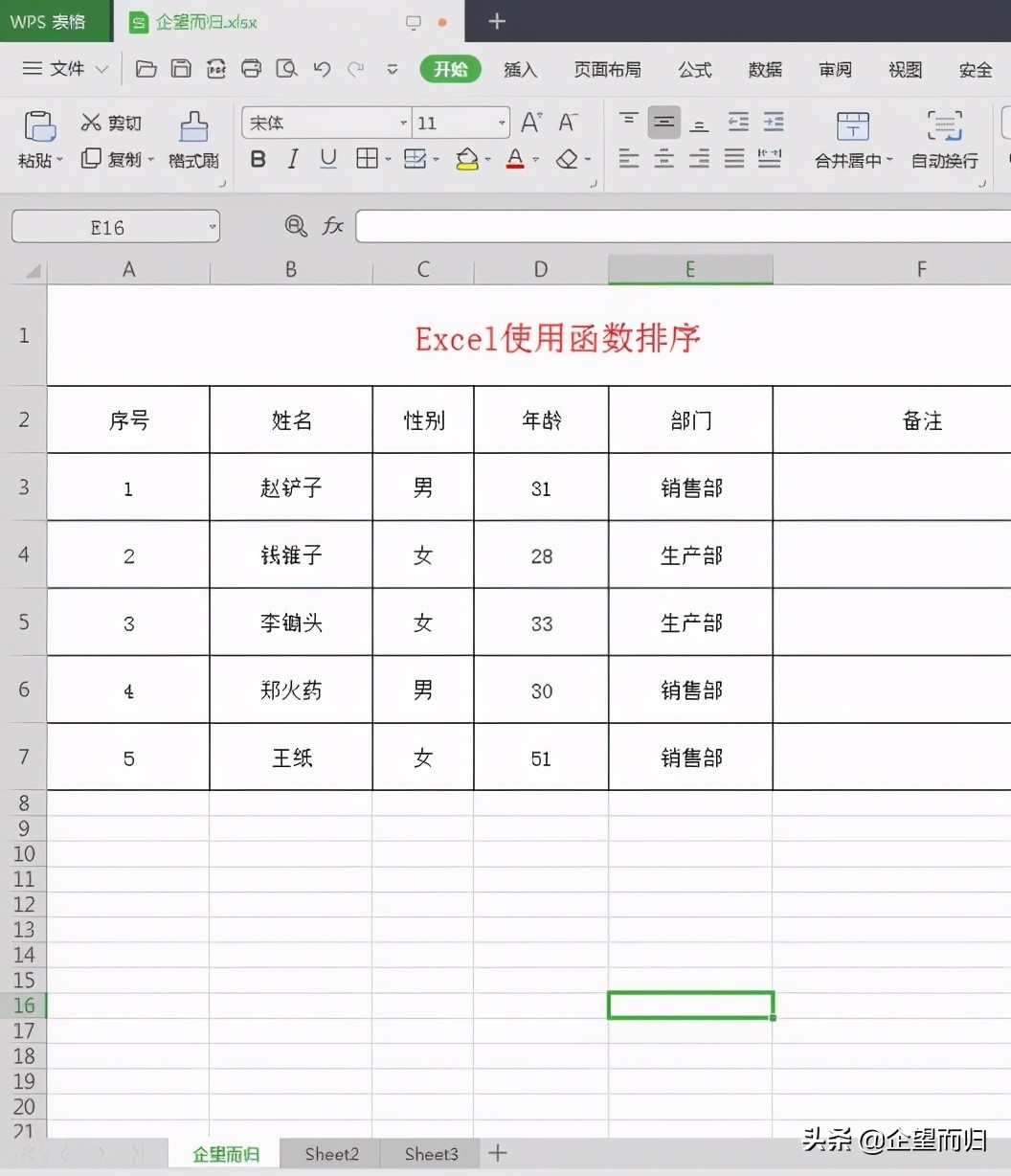This screenshot has height=1176, width=1011.
Task: Toggle italic formatting
Action: click(x=293, y=159)
